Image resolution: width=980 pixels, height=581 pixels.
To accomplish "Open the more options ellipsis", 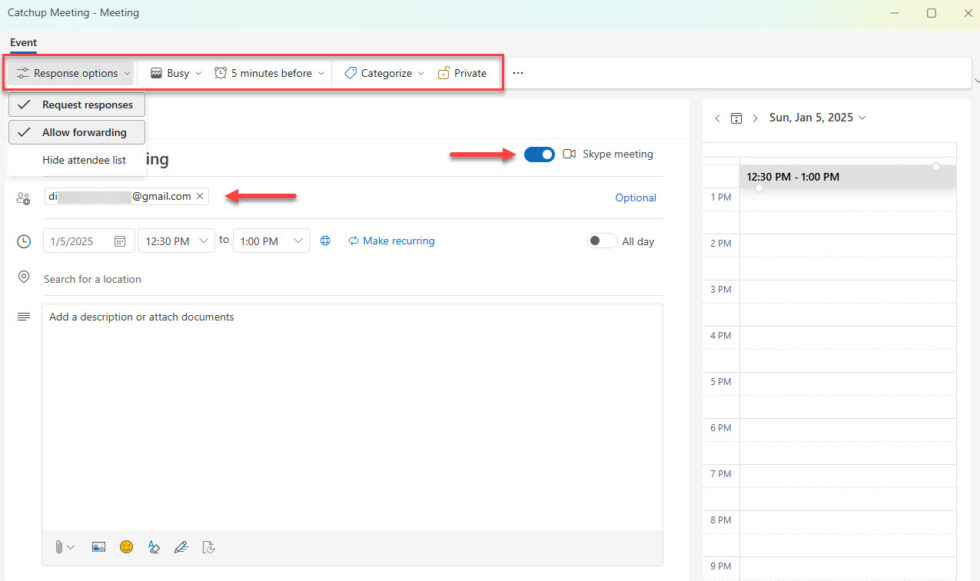I will pyautogui.click(x=518, y=73).
